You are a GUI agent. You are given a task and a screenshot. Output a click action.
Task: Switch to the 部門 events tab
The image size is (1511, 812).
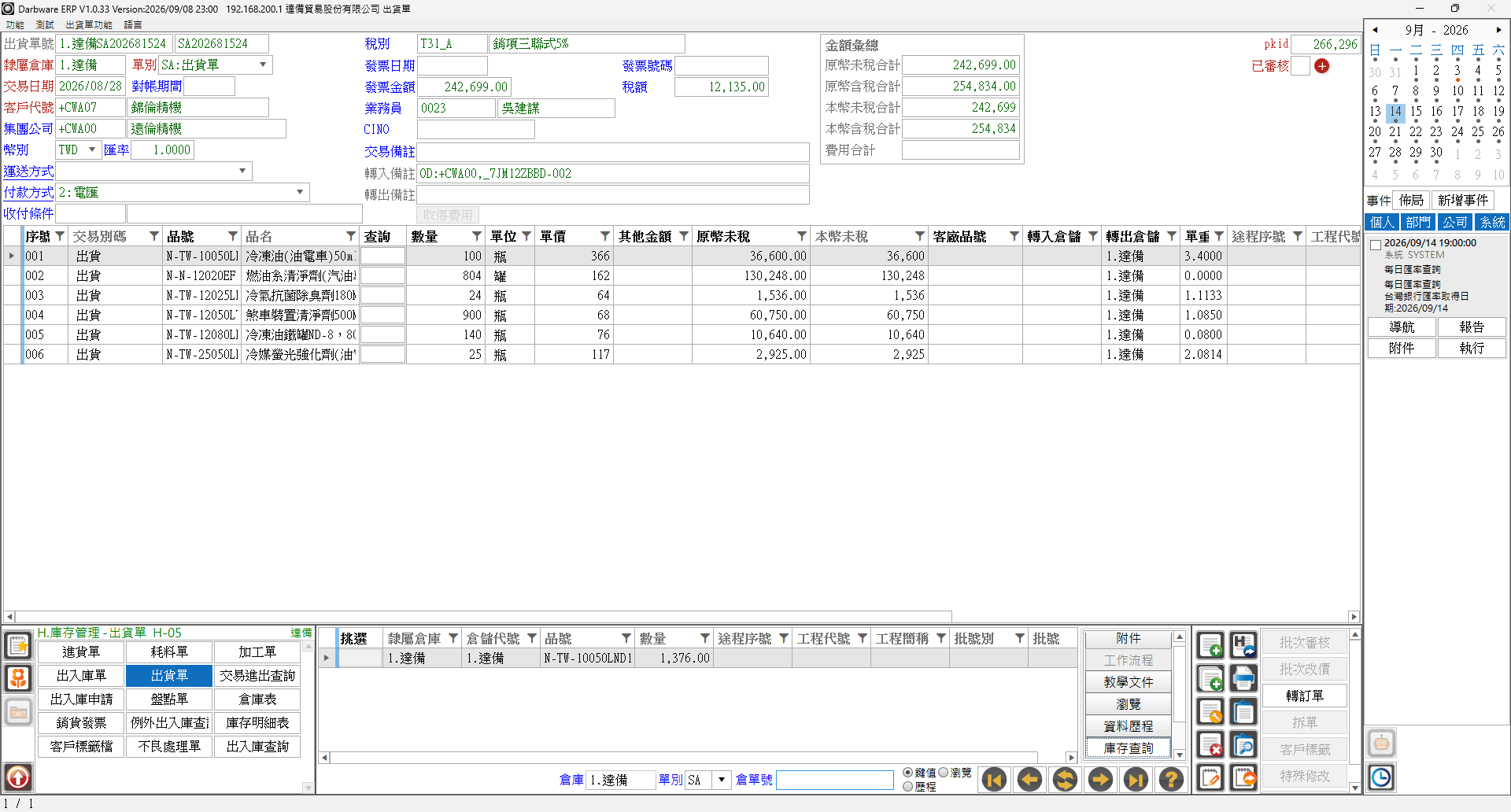[1418, 223]
